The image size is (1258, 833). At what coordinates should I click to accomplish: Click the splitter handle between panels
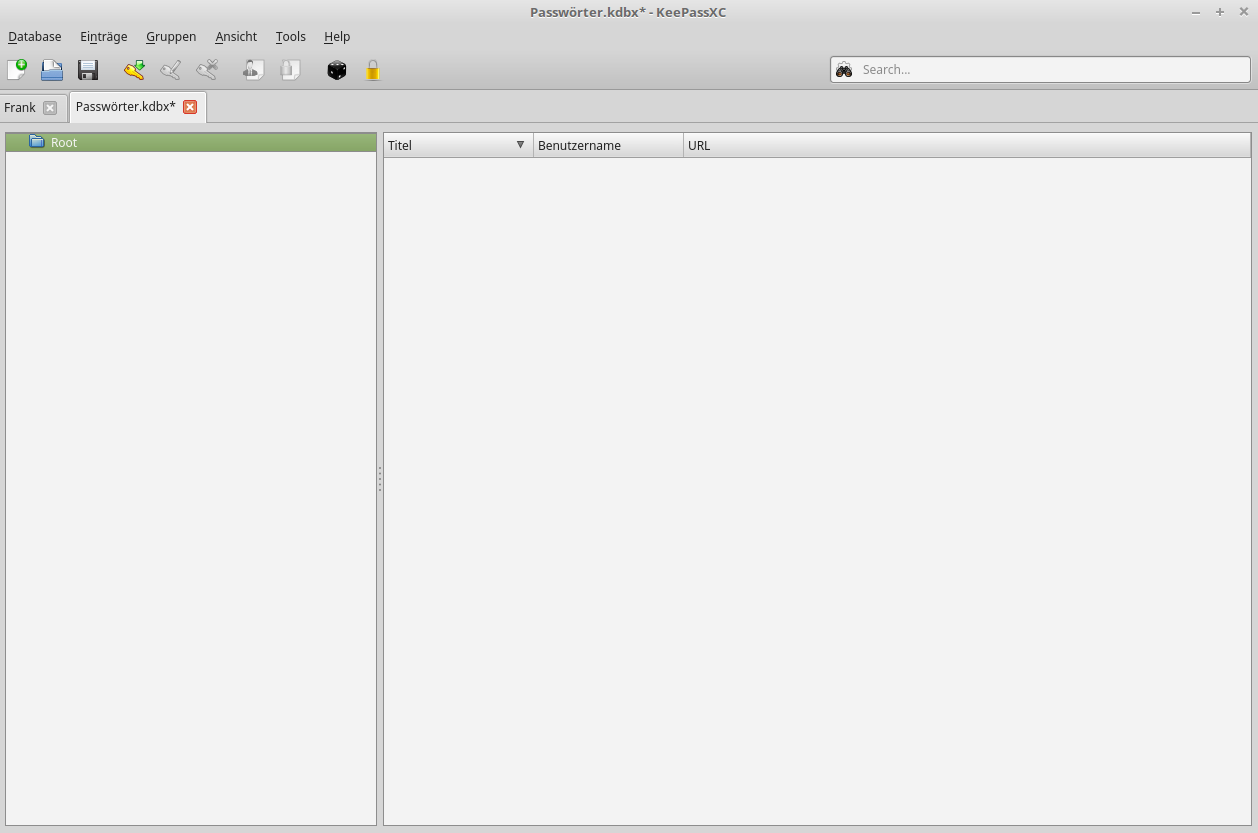(380, 479)
